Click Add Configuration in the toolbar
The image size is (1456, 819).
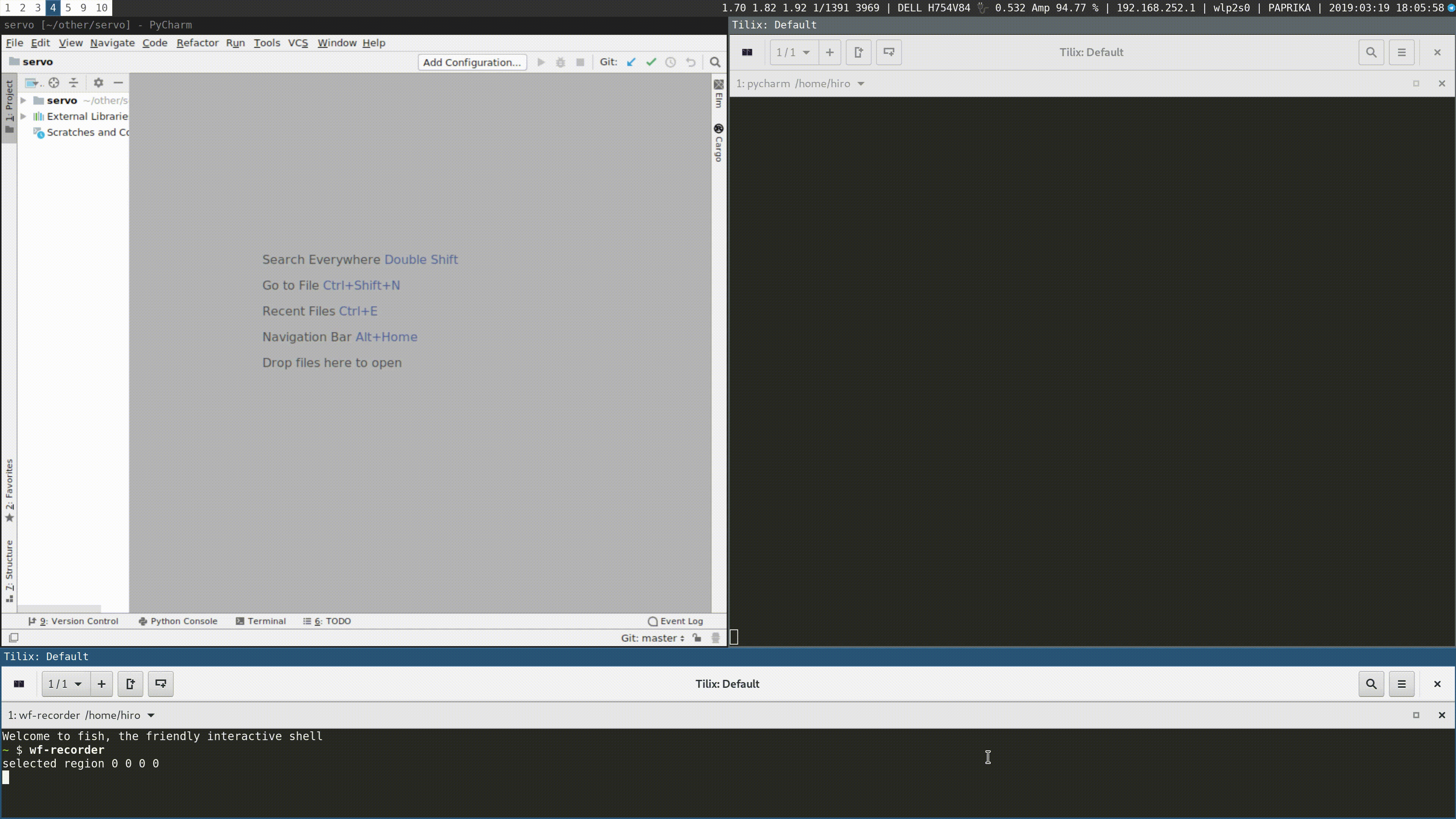click(472, 62)
